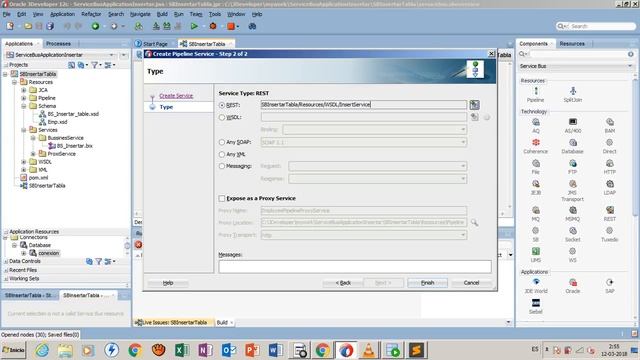Switch to the Resources palette tab
The width and height of the screenshot is (640, 360).
(572, 44)
